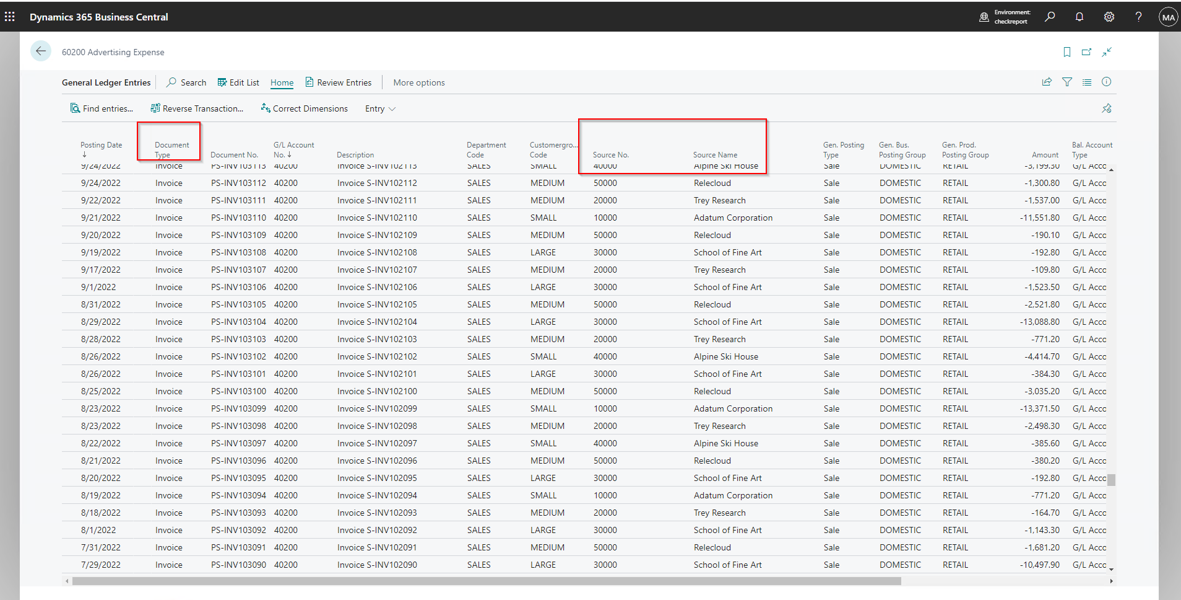This screenshot has height=600, width=1181.
Task: Go back using the back arrow
Action: [41, 52]
